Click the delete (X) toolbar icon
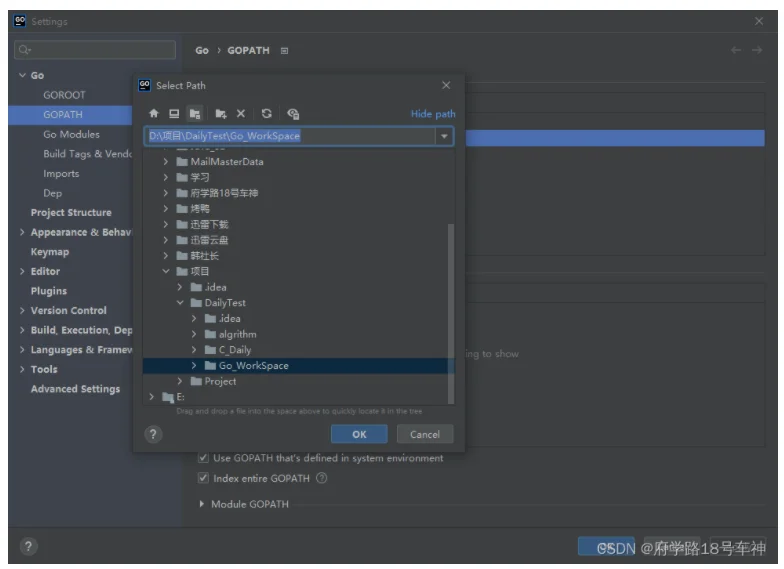The height and width of the screenshot is (569, 784). [241, 114]
